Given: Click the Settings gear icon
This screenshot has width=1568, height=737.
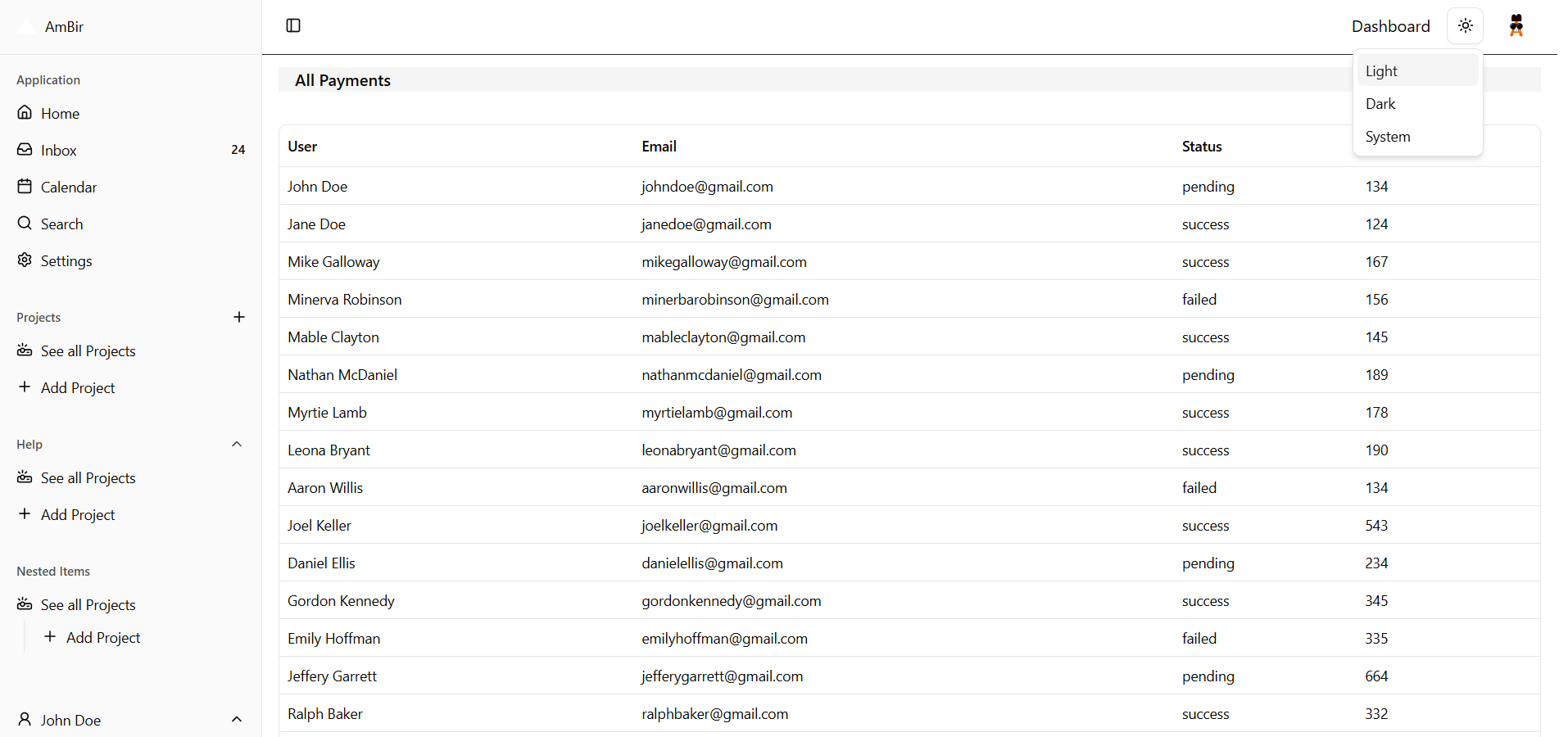Looking at the screenshot, I should pyautogui.click(x=25, y=260).
